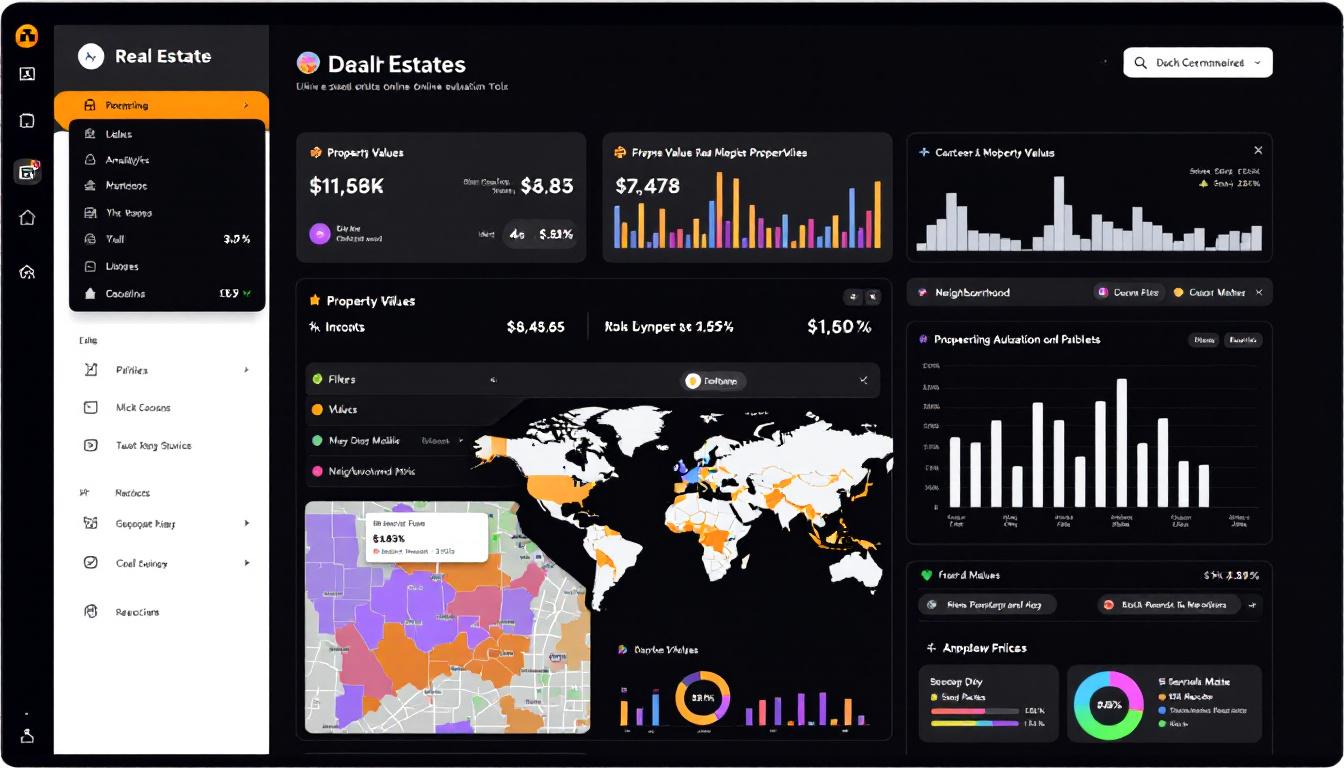Click the orange app logo in the left rail
The height and width of the screenshot is (768, 1344).
click(x=27, y=37)
